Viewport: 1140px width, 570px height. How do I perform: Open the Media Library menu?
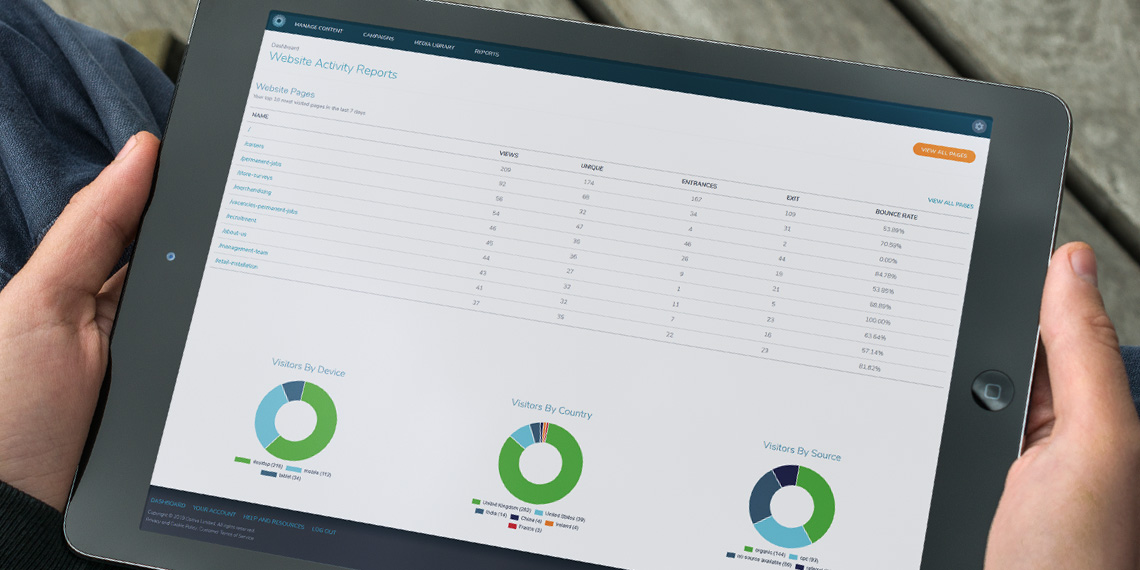tap(434, 44)
